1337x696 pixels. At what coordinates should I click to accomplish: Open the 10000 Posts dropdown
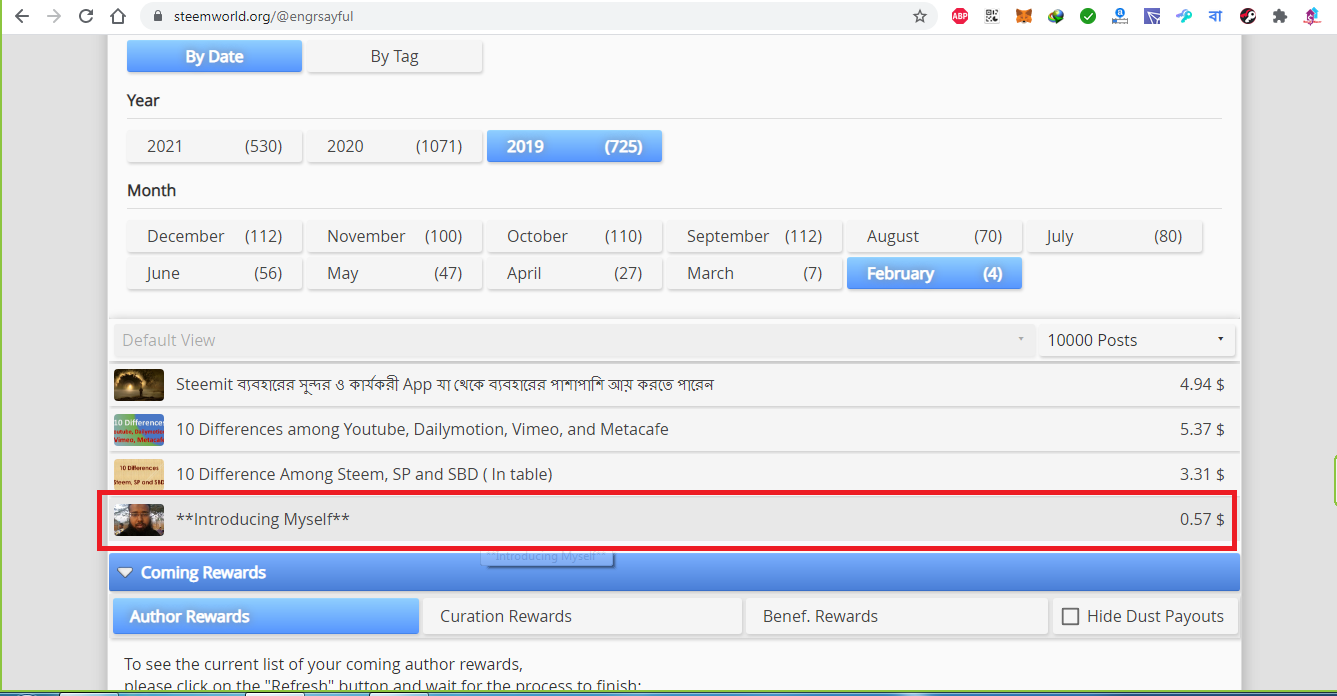point(1137,340)
